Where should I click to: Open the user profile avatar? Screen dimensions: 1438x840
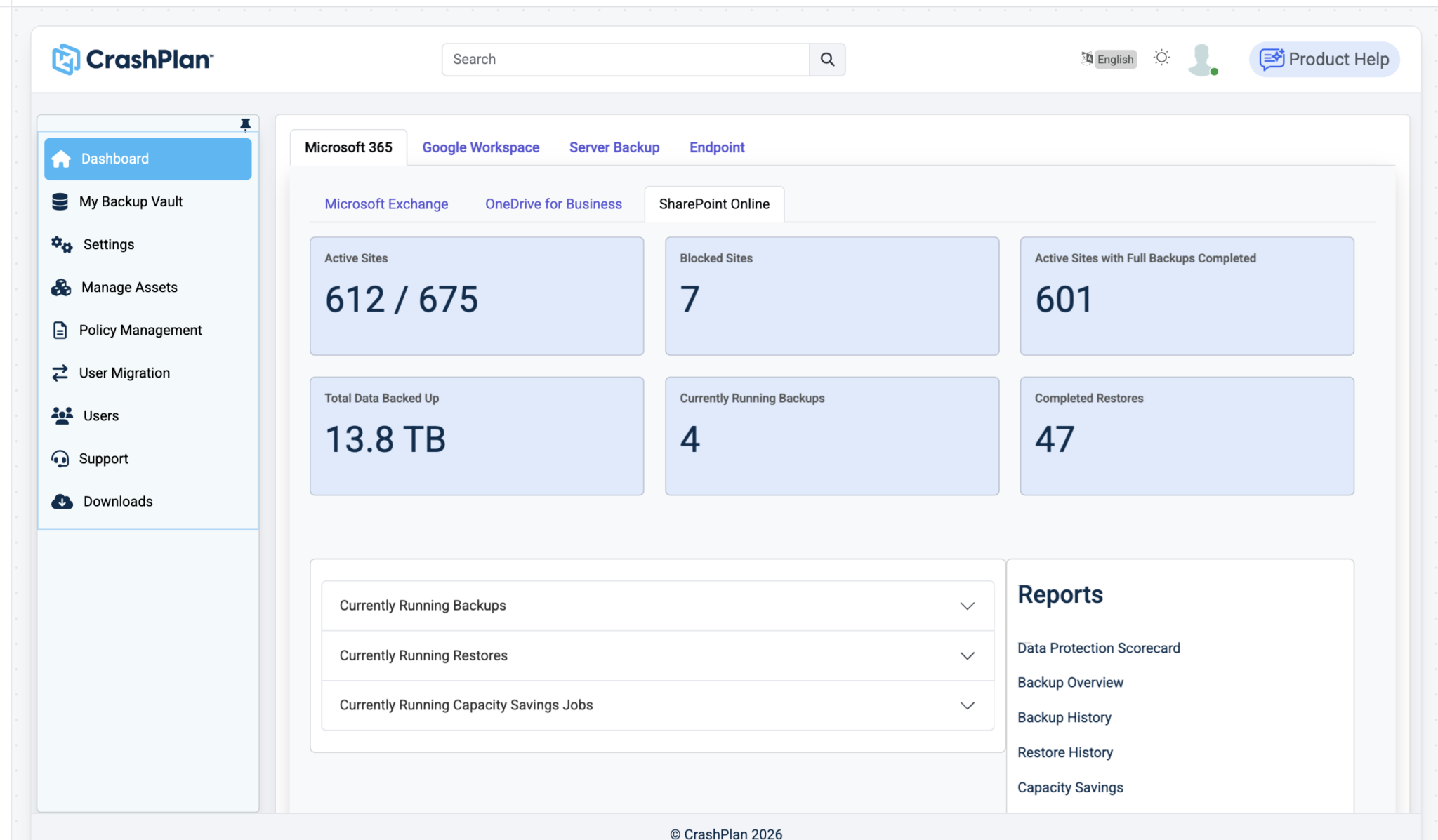[1202, 60]
